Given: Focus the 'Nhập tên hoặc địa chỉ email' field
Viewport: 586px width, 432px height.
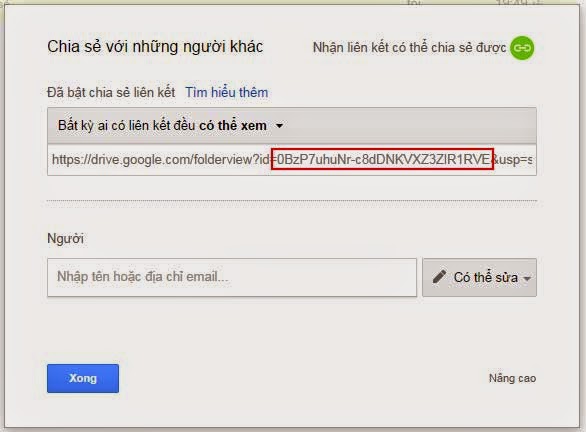Looking at the screenshot, I should tap(232, 277).
